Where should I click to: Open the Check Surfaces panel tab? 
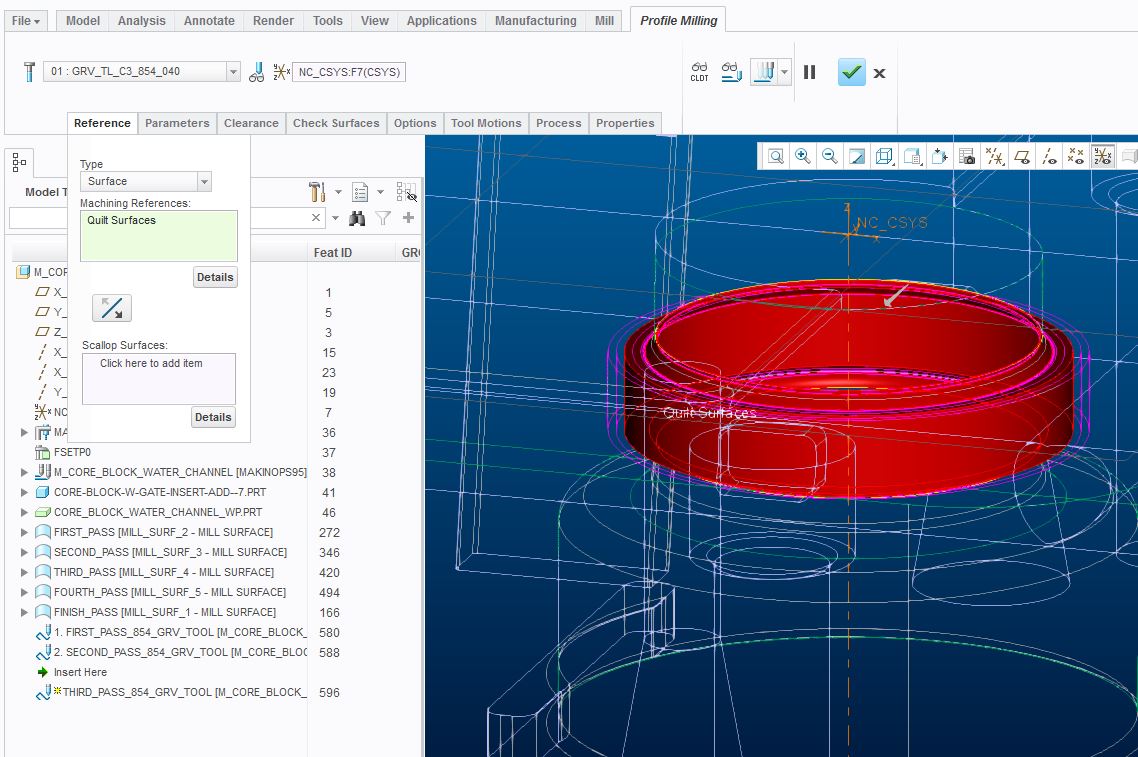(x=336, y=123)
